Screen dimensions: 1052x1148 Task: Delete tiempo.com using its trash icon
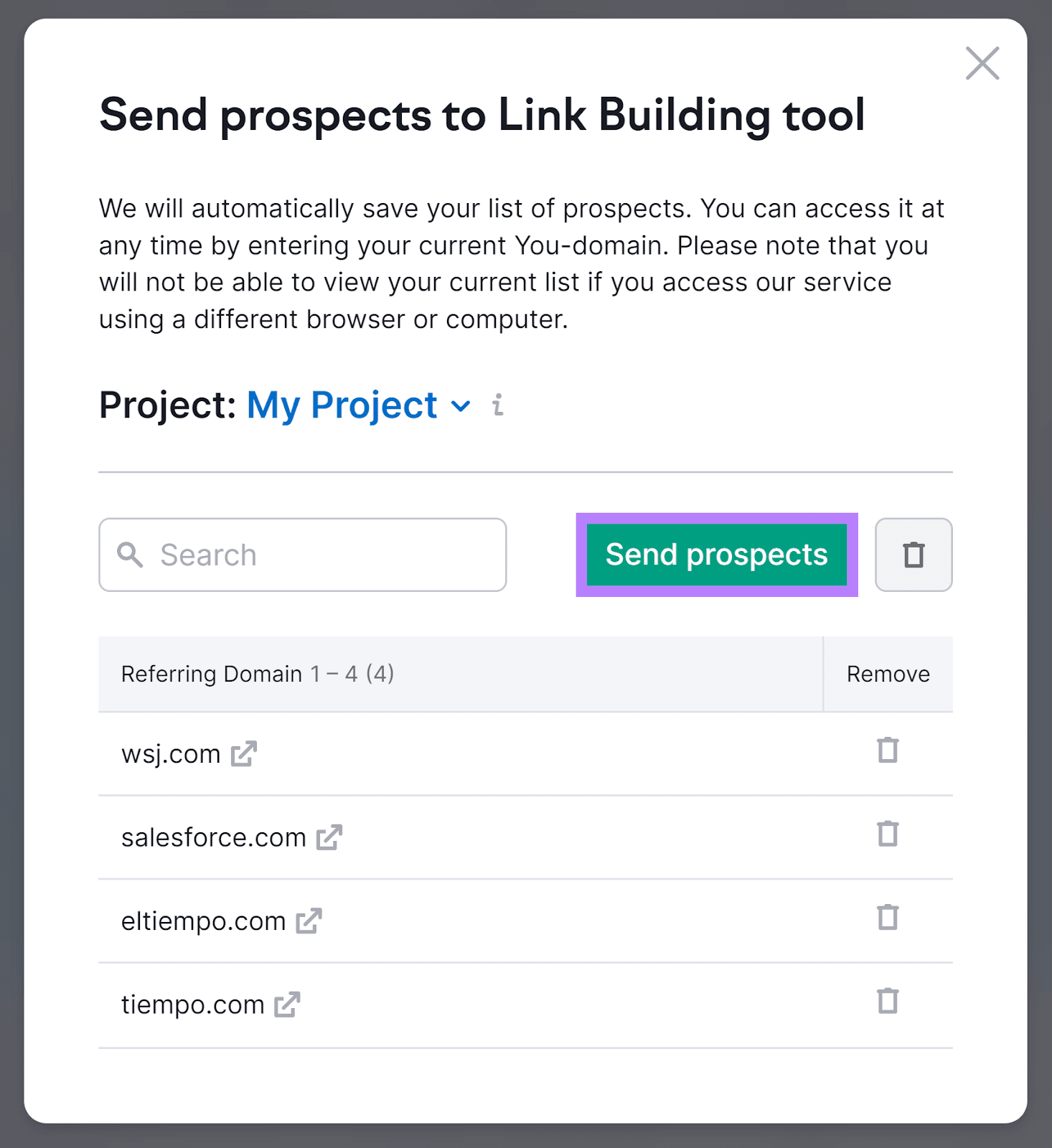[x=888, y=1002]
